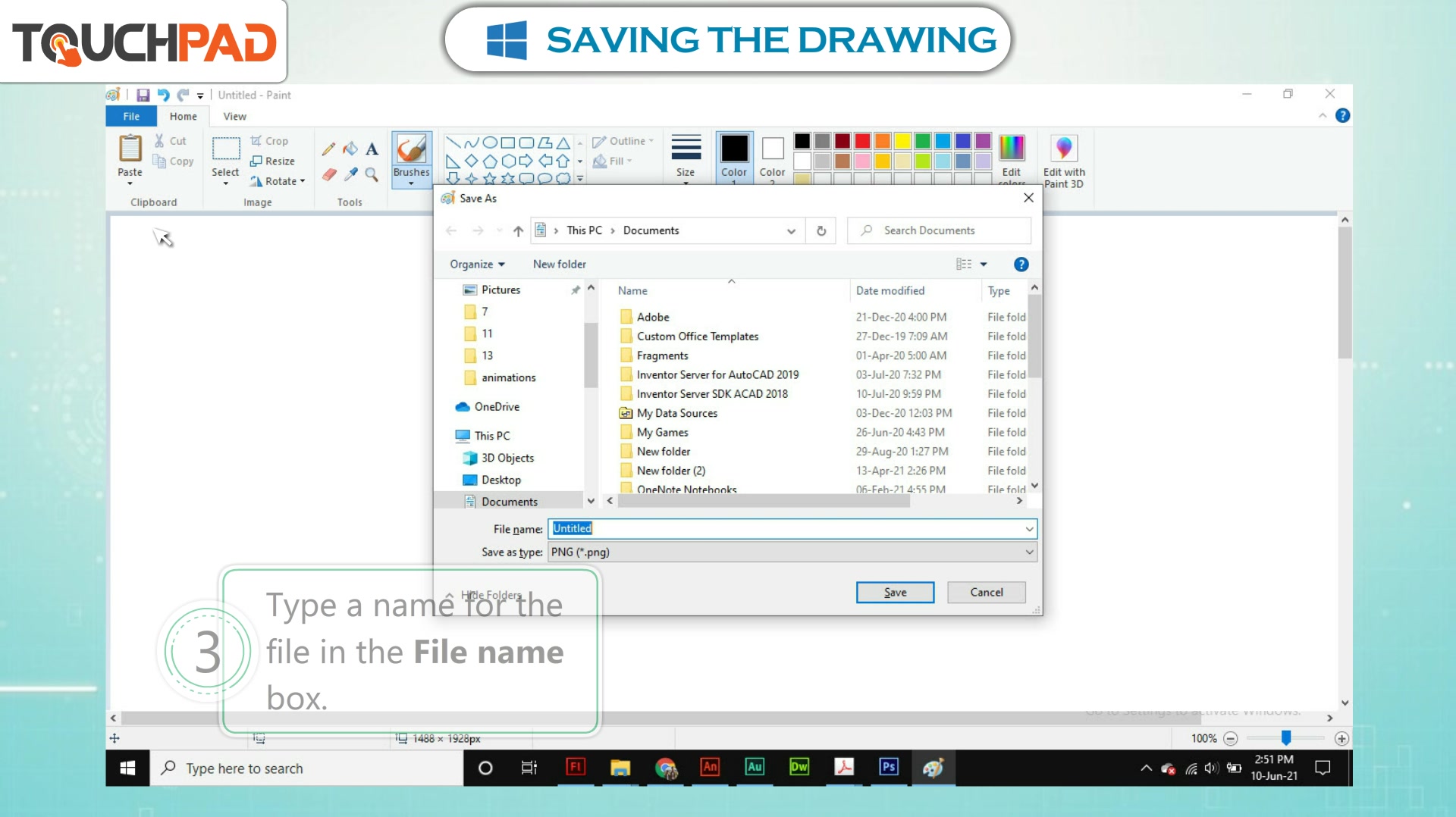Screen dimensions: 1456x817
Task: Open Chrome from the taskbar
Action: click(666, 768)
